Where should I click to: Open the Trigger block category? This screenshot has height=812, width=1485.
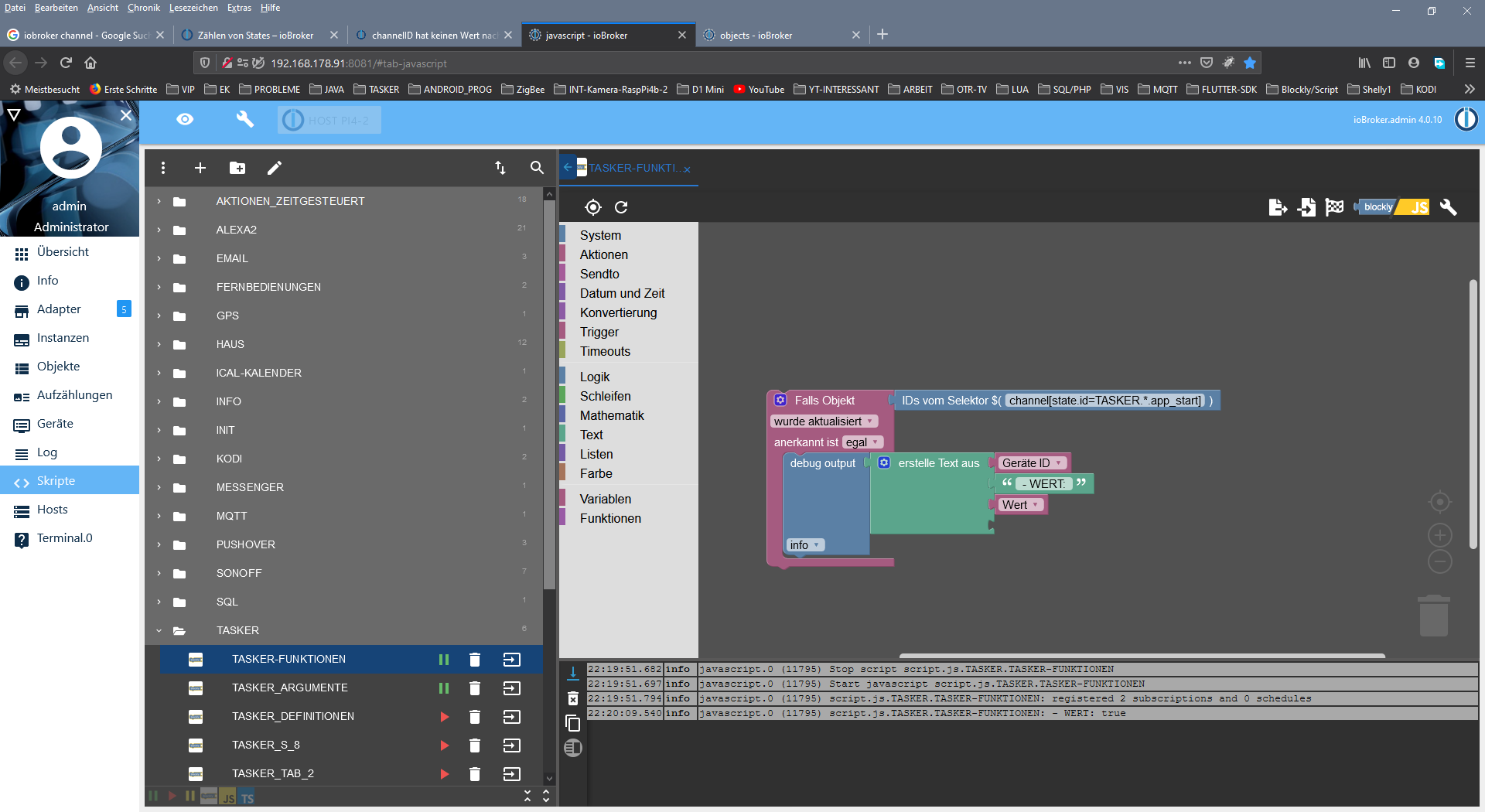(599, 332)
